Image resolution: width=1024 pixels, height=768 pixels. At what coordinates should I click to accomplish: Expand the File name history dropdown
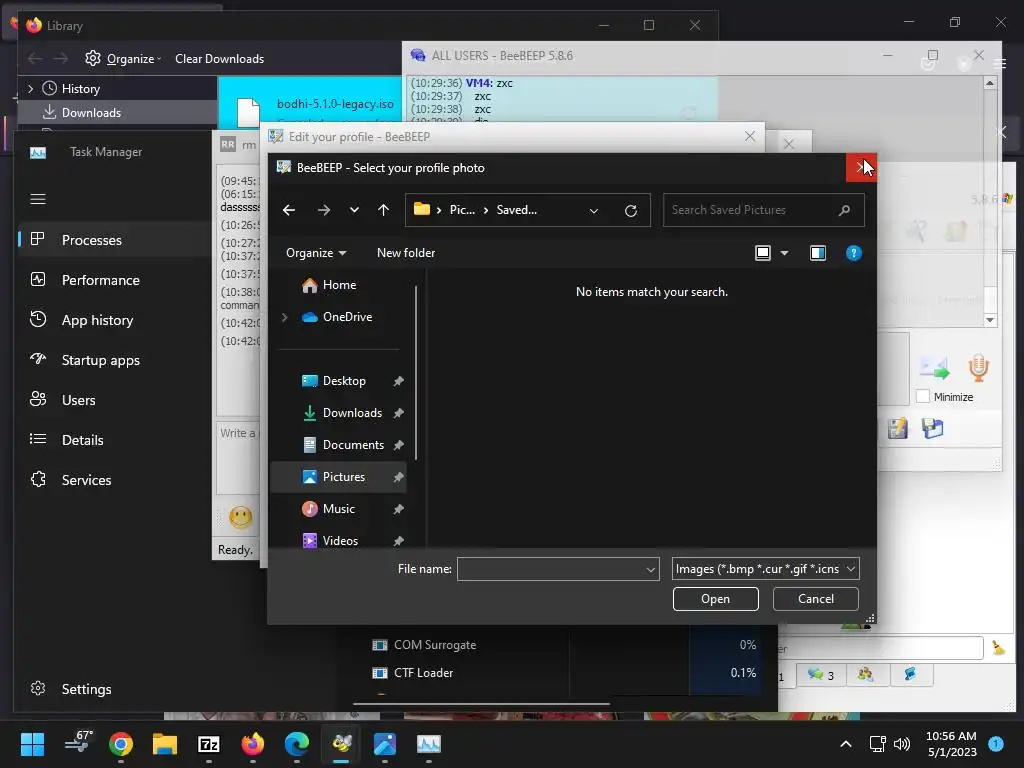coord(650,569)
